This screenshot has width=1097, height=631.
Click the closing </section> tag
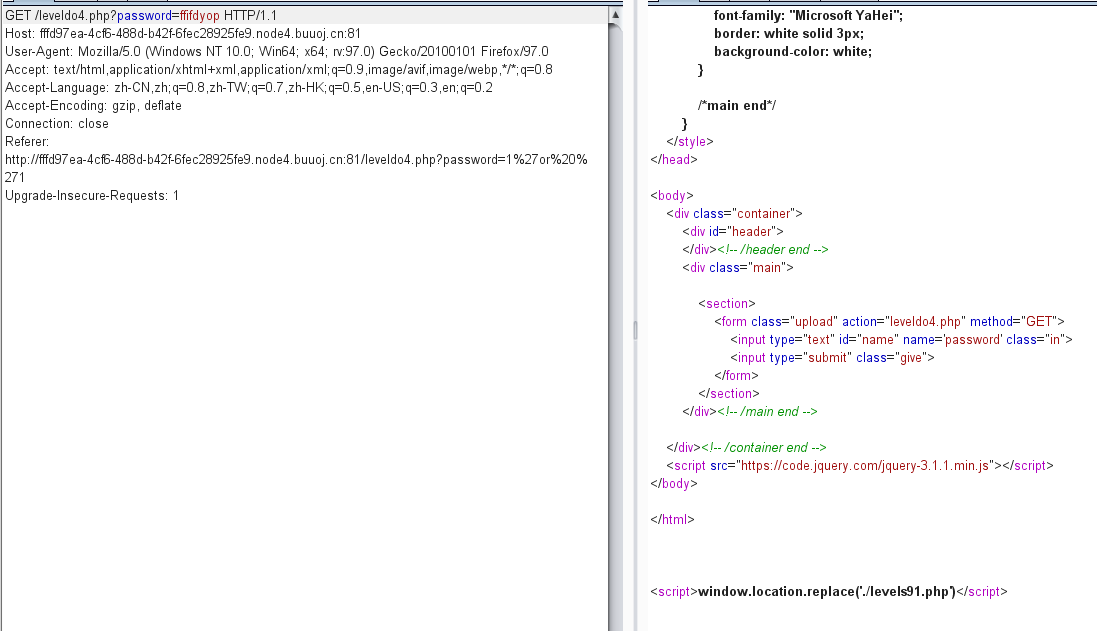pyautogui.click(x=728, y=394)
